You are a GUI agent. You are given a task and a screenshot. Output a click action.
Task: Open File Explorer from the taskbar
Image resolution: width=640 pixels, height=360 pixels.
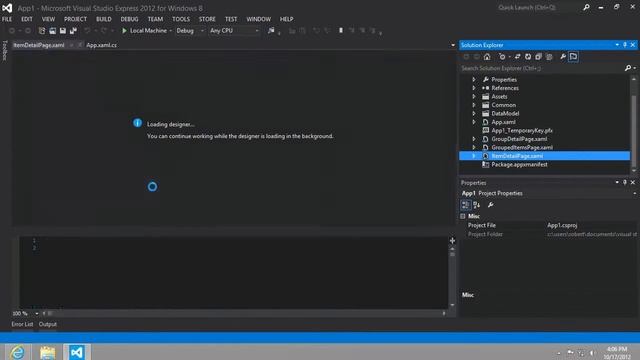[47, 352]
